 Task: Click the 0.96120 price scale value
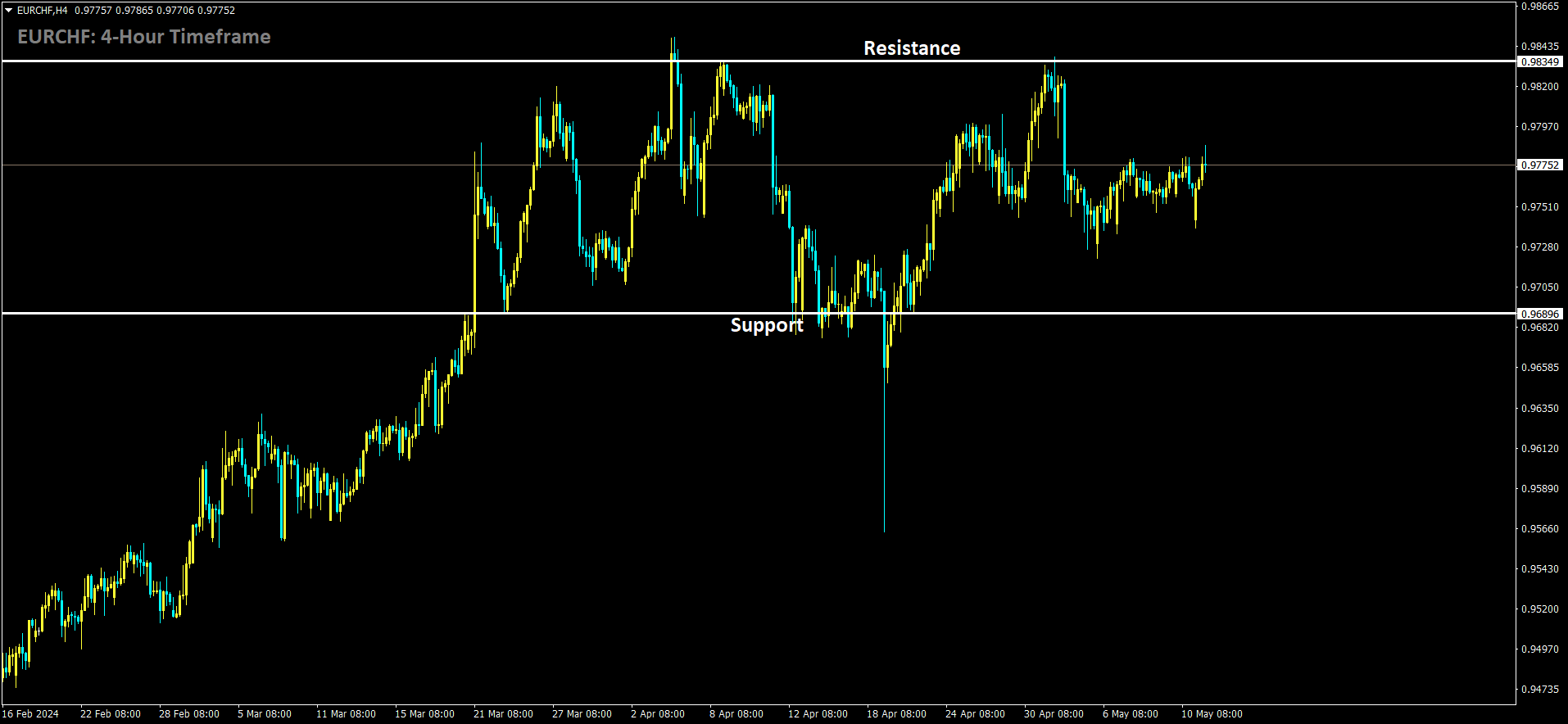click(1540, 448)
